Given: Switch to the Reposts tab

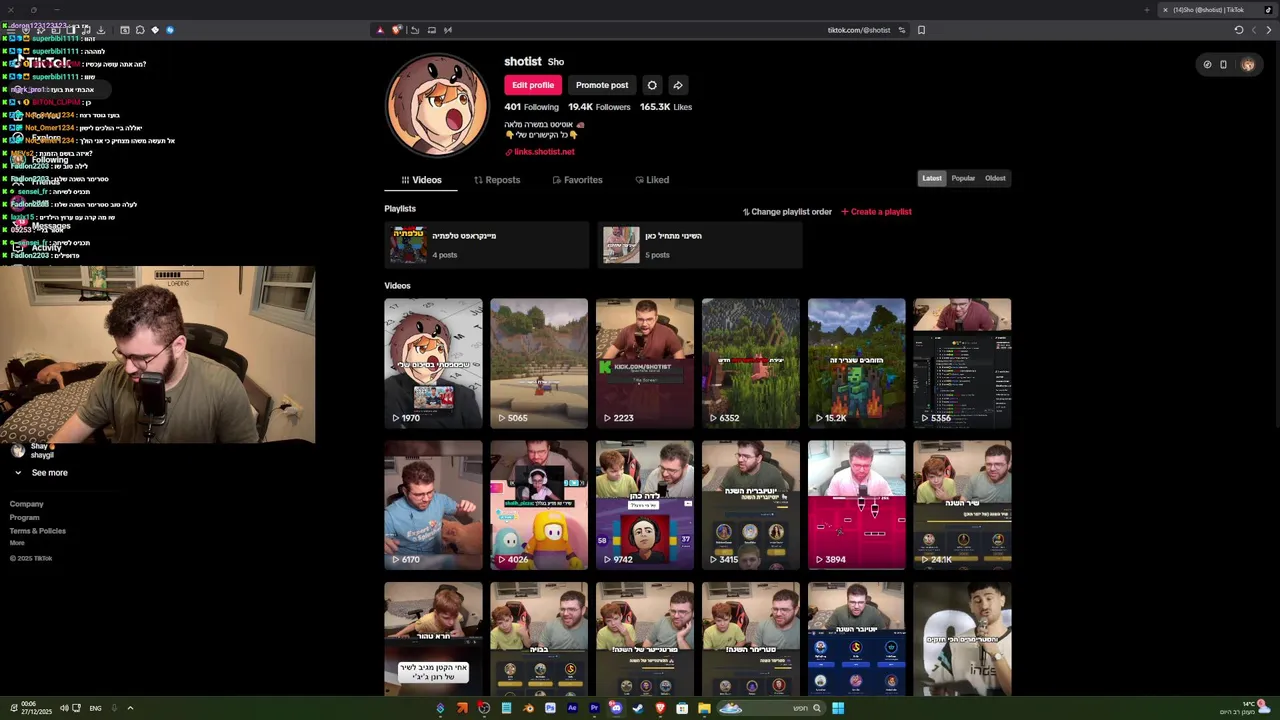Looking at the screenshot, I should [x=497, y=180].
